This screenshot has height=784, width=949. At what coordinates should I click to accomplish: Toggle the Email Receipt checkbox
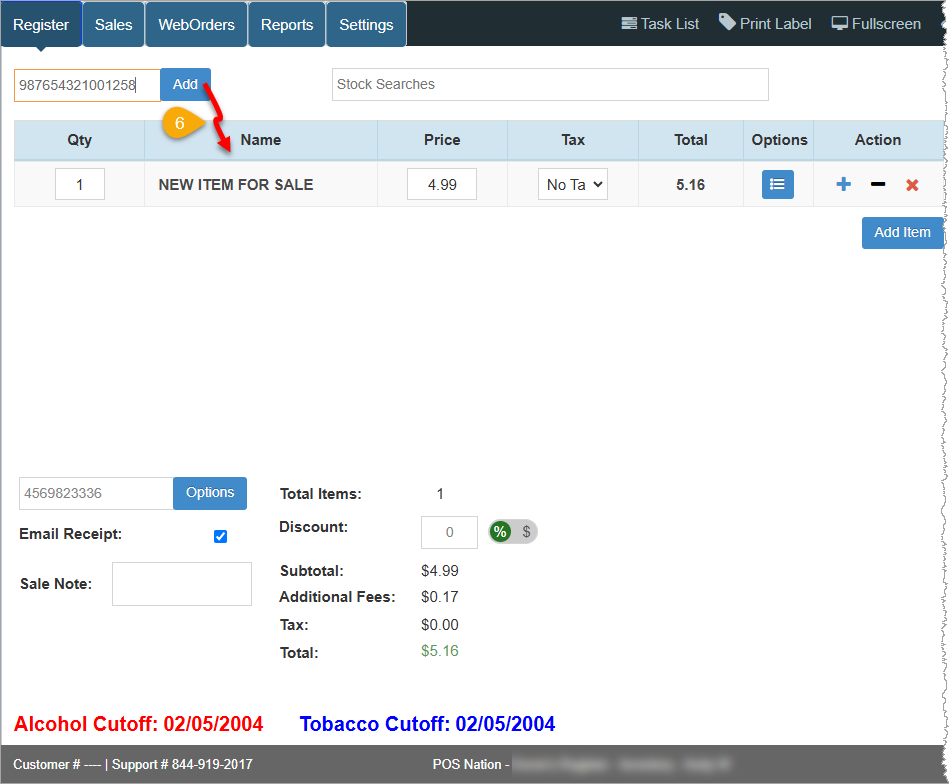[x=220, y=536]
